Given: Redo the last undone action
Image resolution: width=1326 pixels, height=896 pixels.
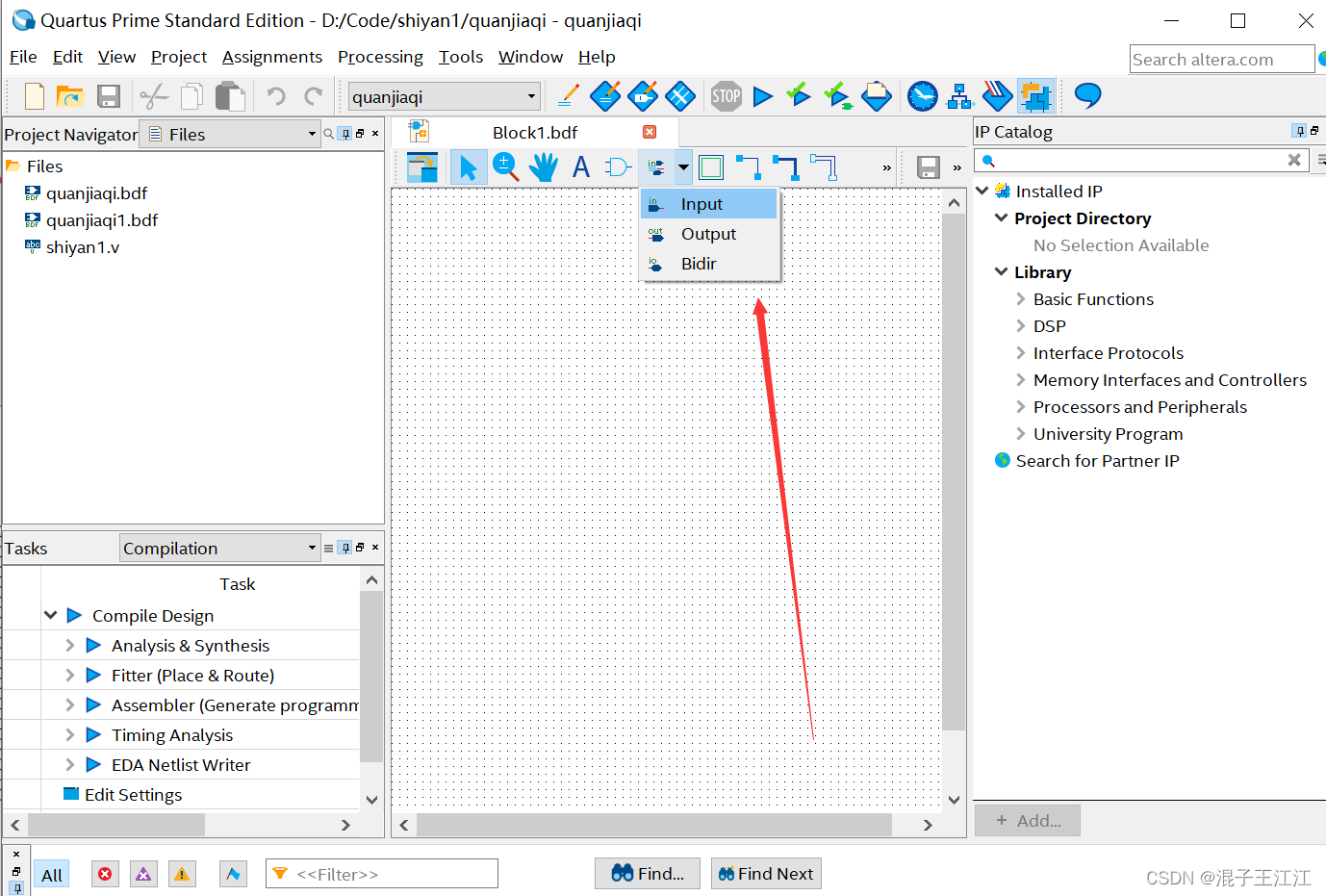Looking at the screenshot, I should tap(314, 96).
